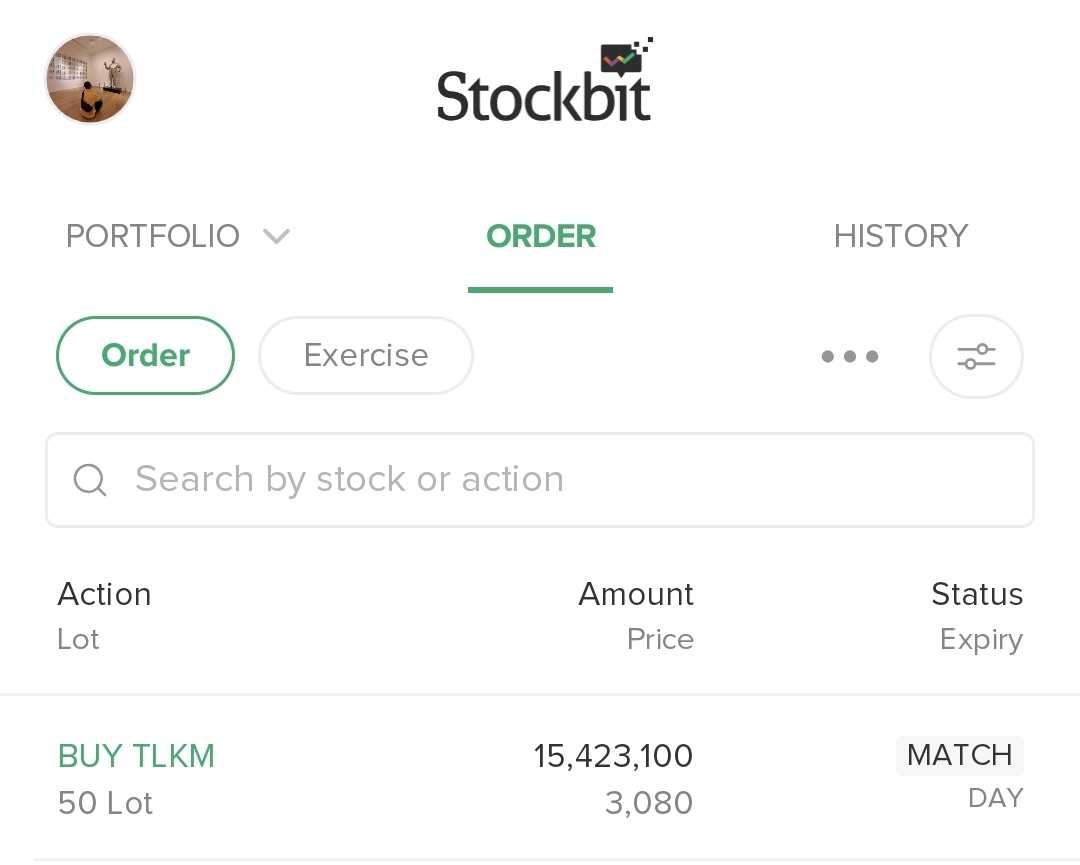Open the profile avatar picture
This screenshot has height=865, width=1080.
click(90, 79)
